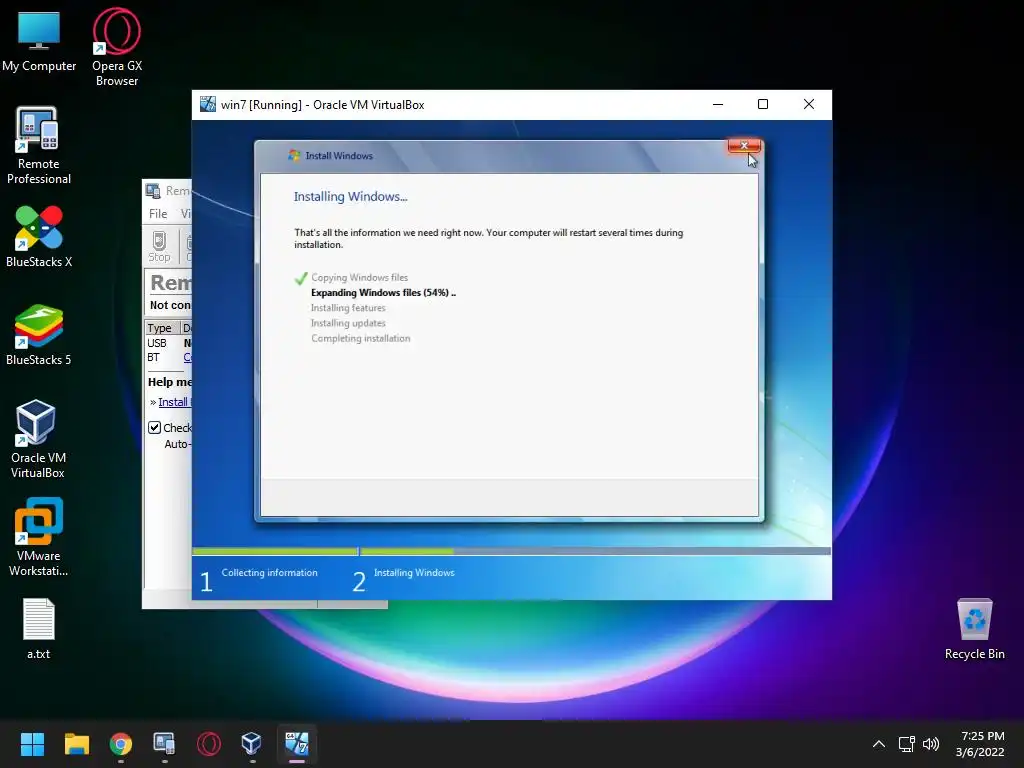Open VMware Workstation desktop shortcut
The height and width of the screenshot is (768, 1024).
[x=39, y=537]
